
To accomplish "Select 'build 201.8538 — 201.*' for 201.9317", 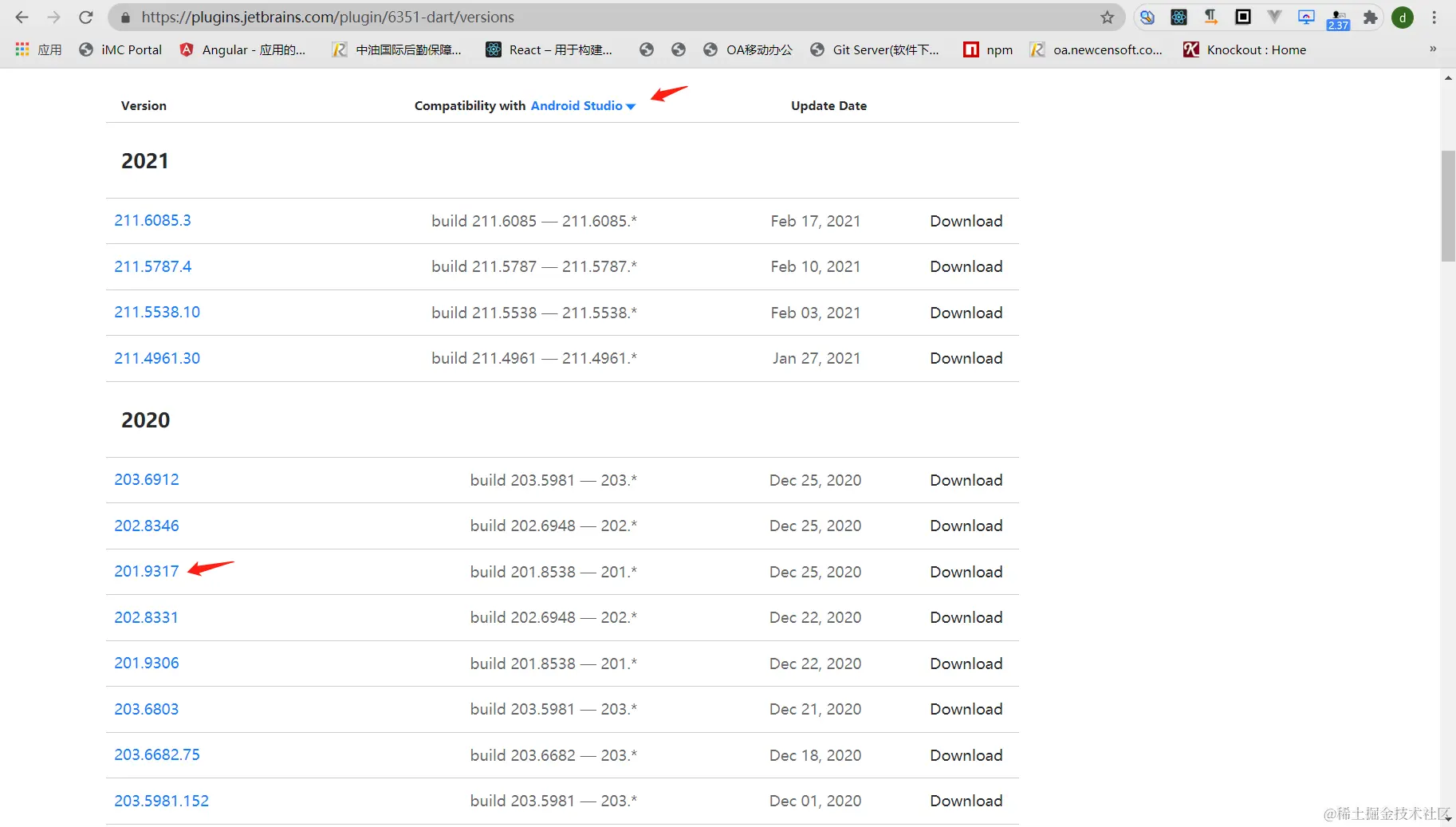I will click(x=553, y=572).
